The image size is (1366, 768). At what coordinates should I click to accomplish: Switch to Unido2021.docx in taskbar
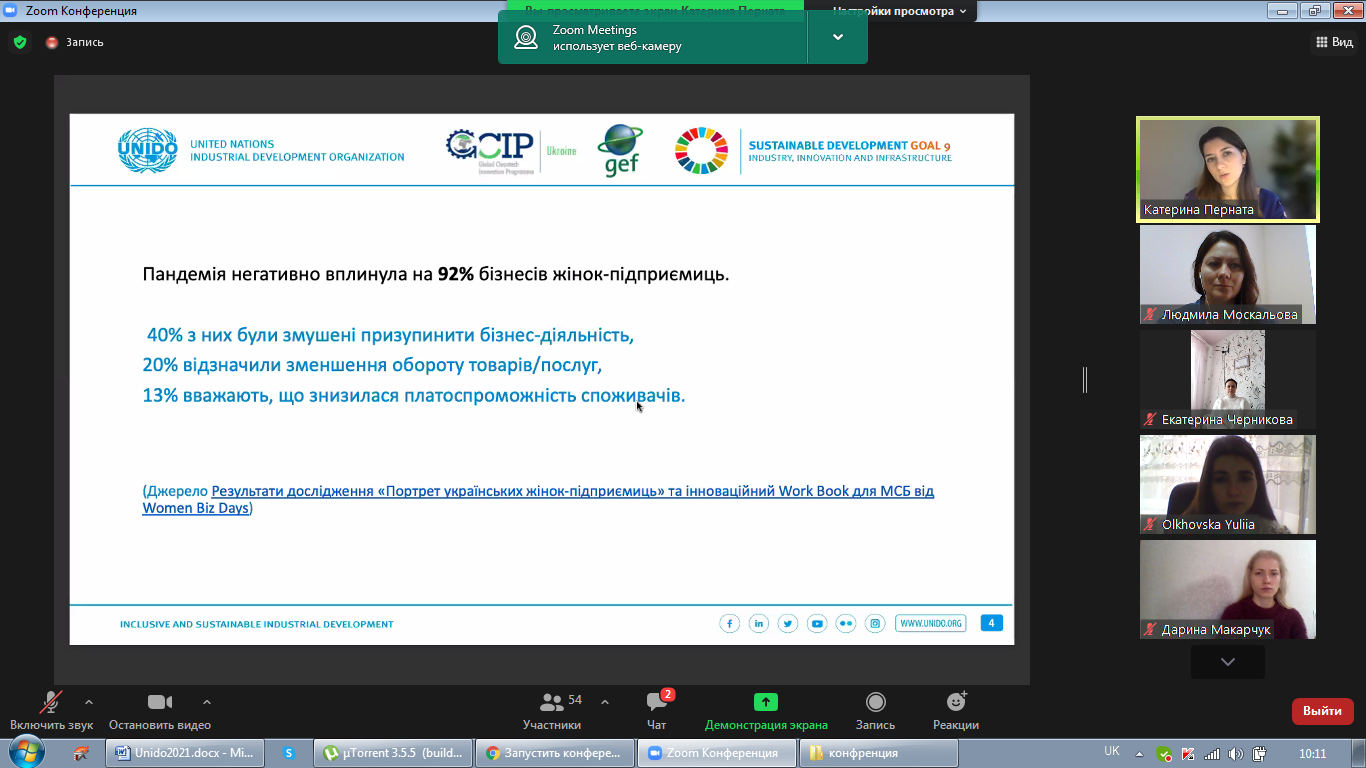(184, 753)
